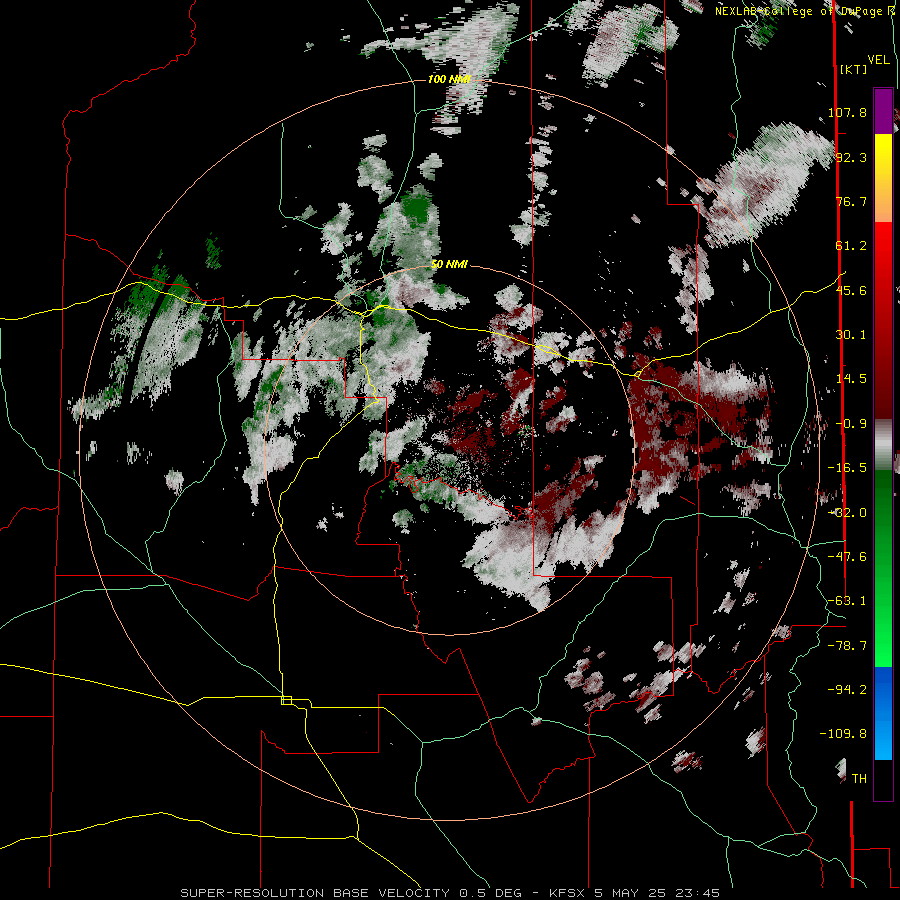
Task: Click the -94.2 scale value
Action: 847,689
